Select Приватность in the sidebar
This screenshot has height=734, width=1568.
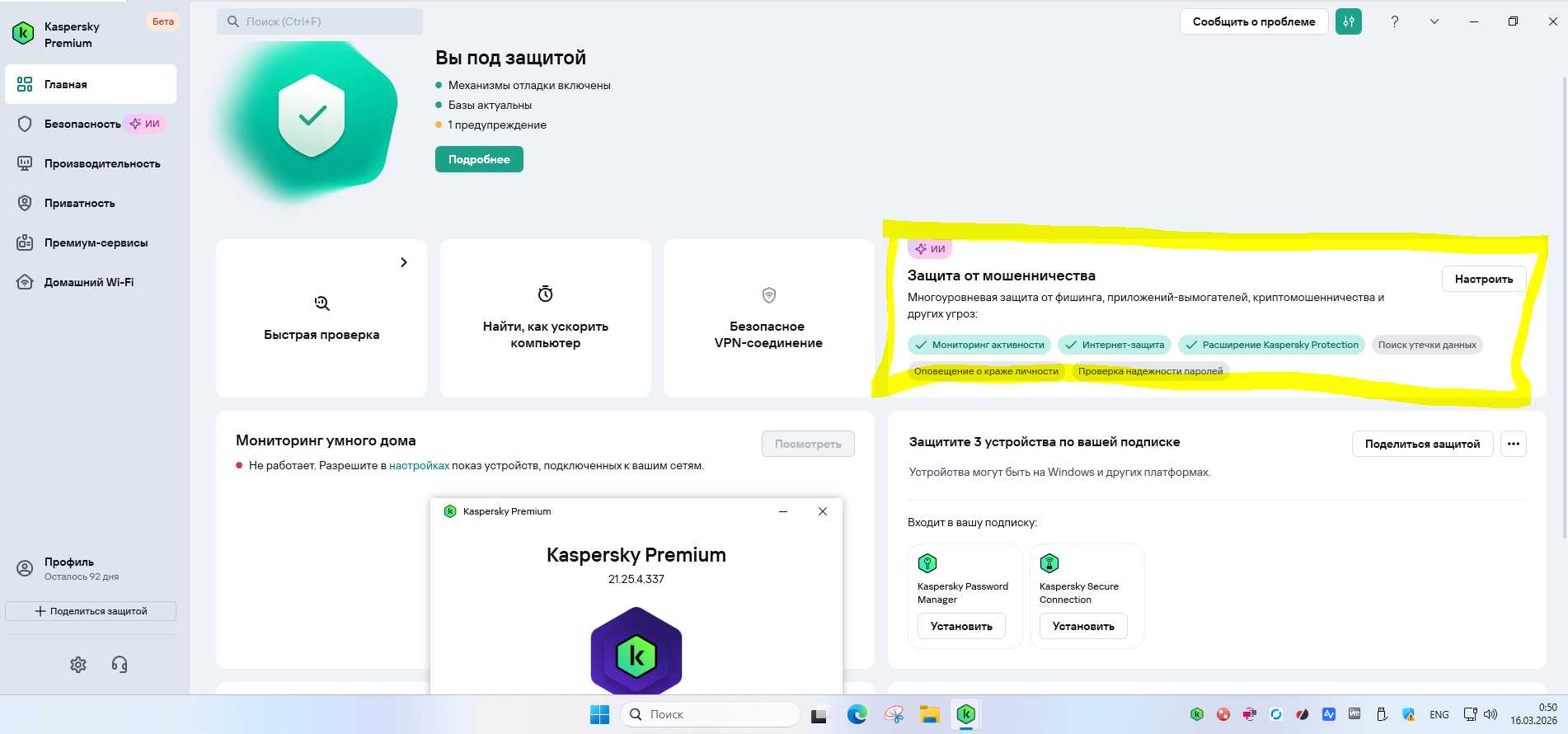pos(91,203)
